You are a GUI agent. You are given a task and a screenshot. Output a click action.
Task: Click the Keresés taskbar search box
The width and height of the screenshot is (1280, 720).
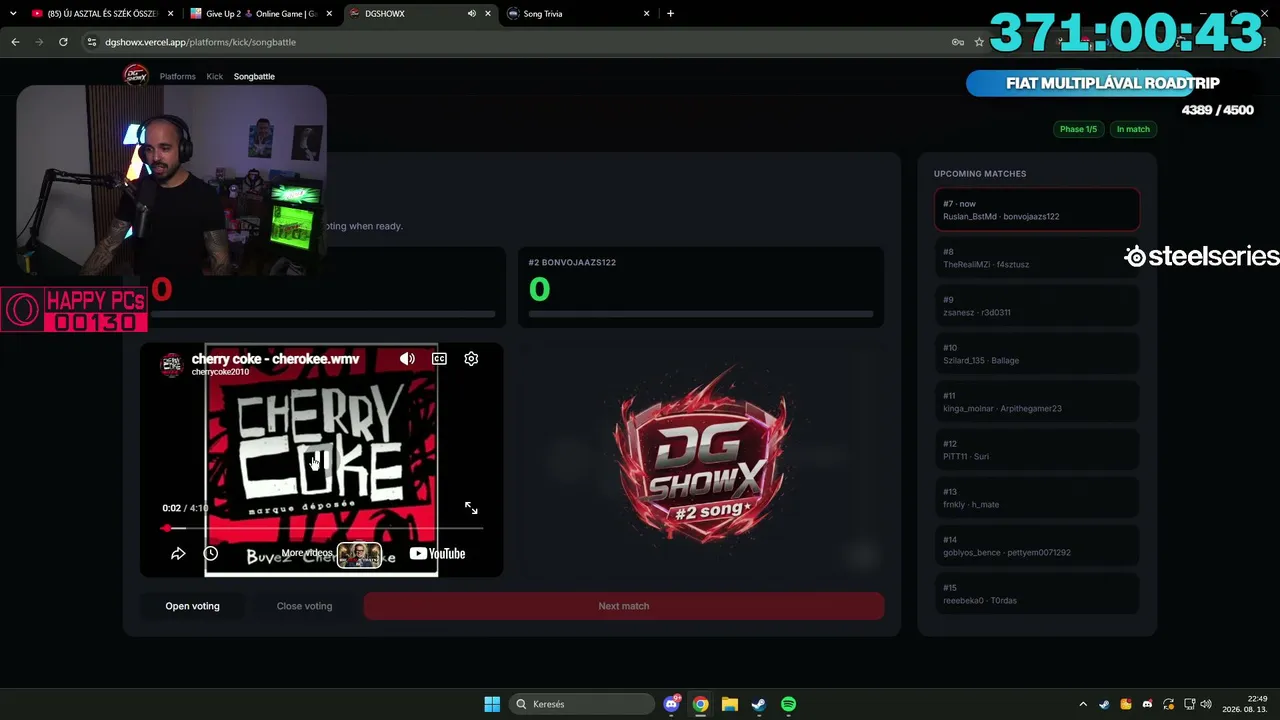point(582,704)
